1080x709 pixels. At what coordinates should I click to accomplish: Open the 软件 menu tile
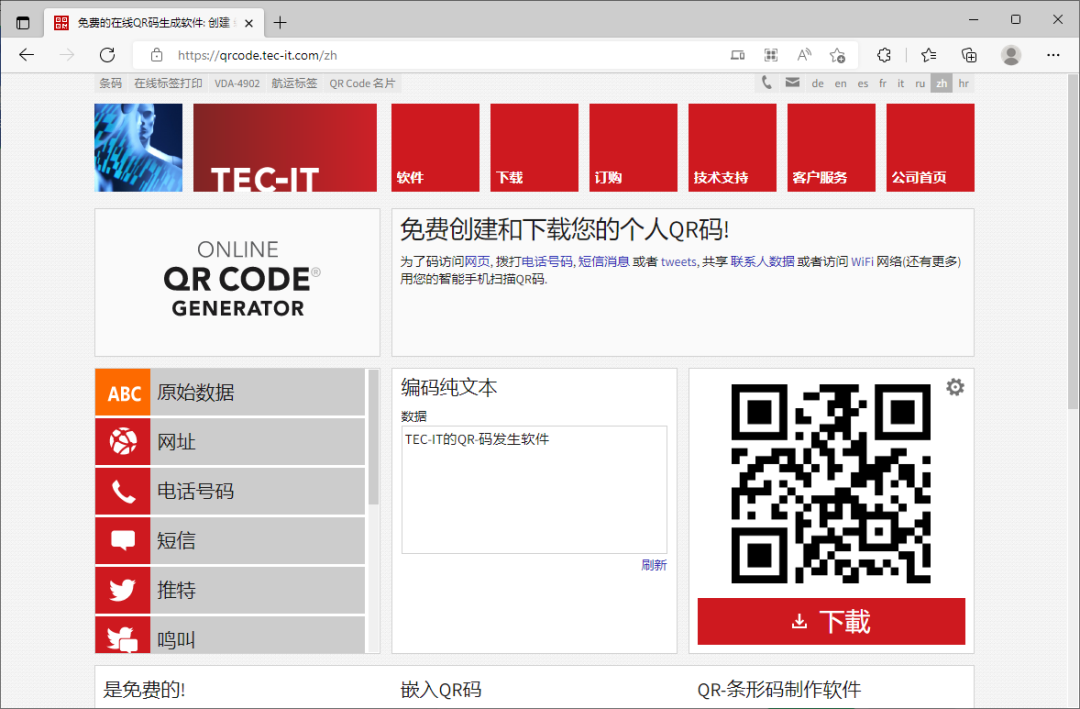435,147
